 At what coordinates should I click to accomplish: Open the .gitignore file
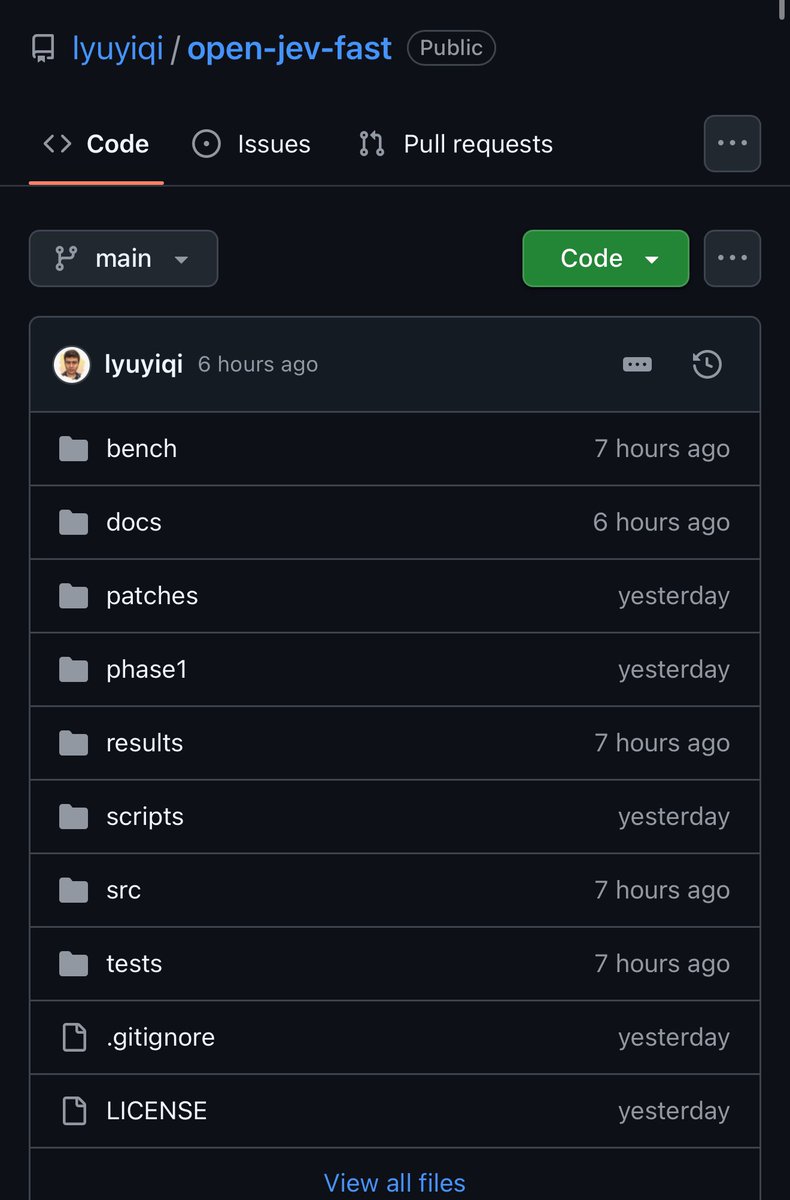coord(160,1037)
